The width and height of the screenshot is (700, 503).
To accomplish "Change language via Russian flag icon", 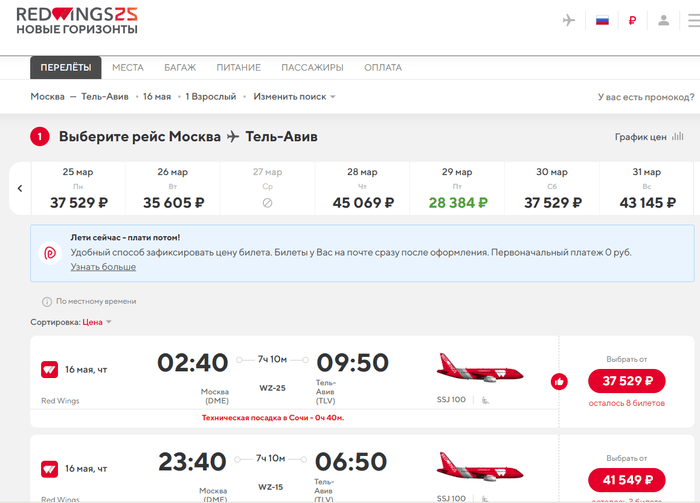I will [602, 21].
